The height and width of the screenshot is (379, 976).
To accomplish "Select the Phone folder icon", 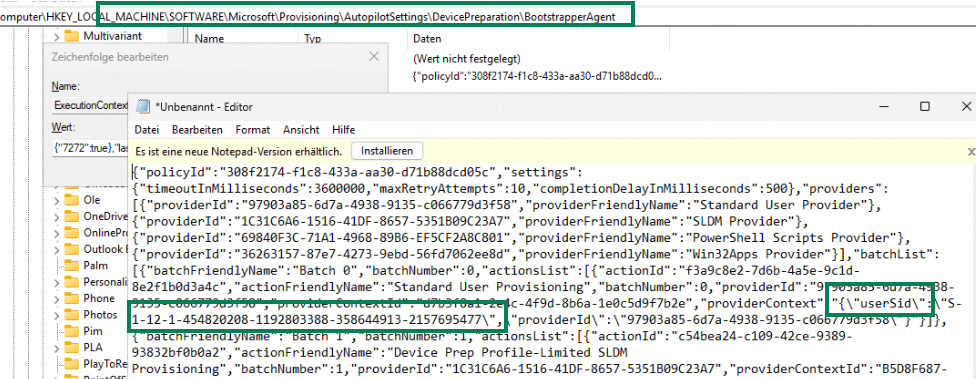I will [x=72, y=298].
